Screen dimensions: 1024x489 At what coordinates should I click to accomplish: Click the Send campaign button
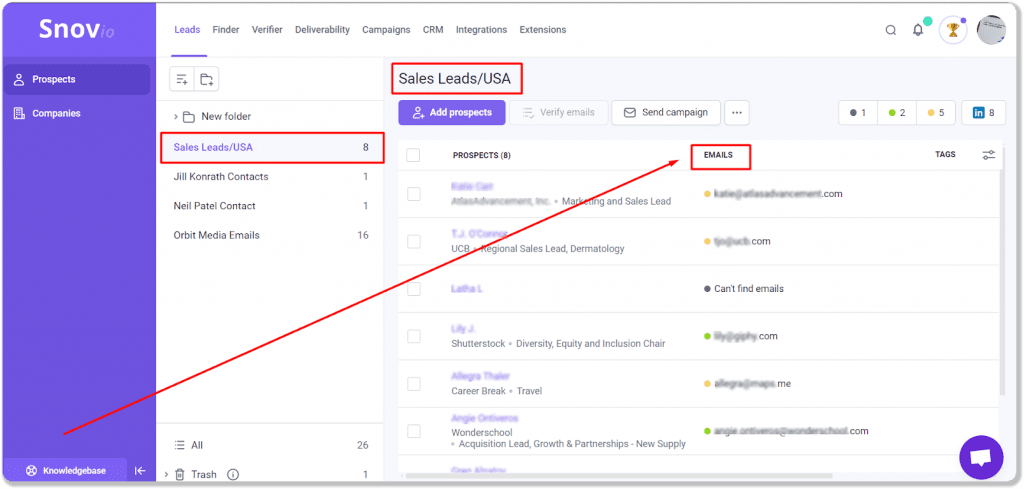click(x=665, y=113)
